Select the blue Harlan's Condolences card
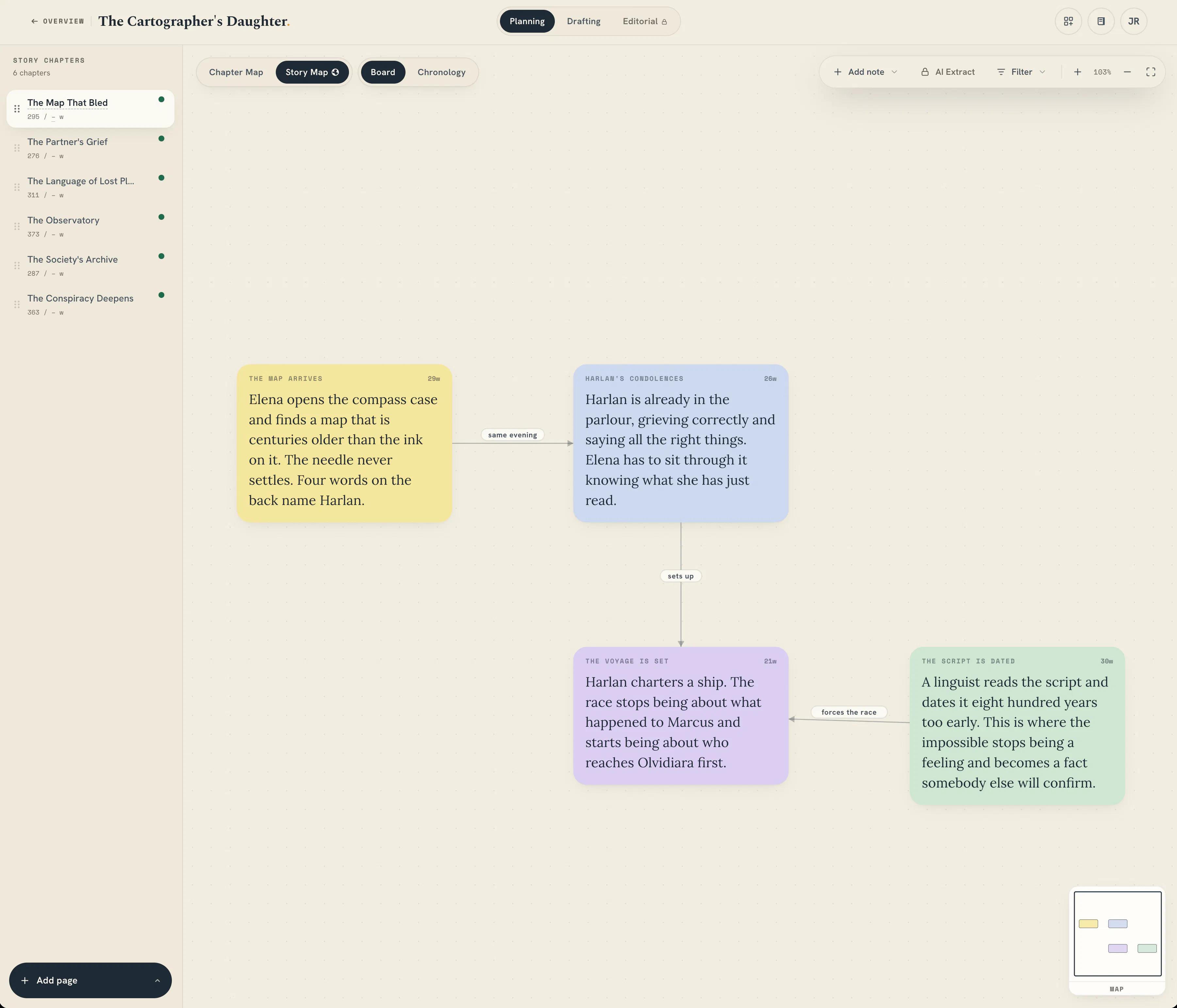1177x1008 pixels. (x=681, y=444)
